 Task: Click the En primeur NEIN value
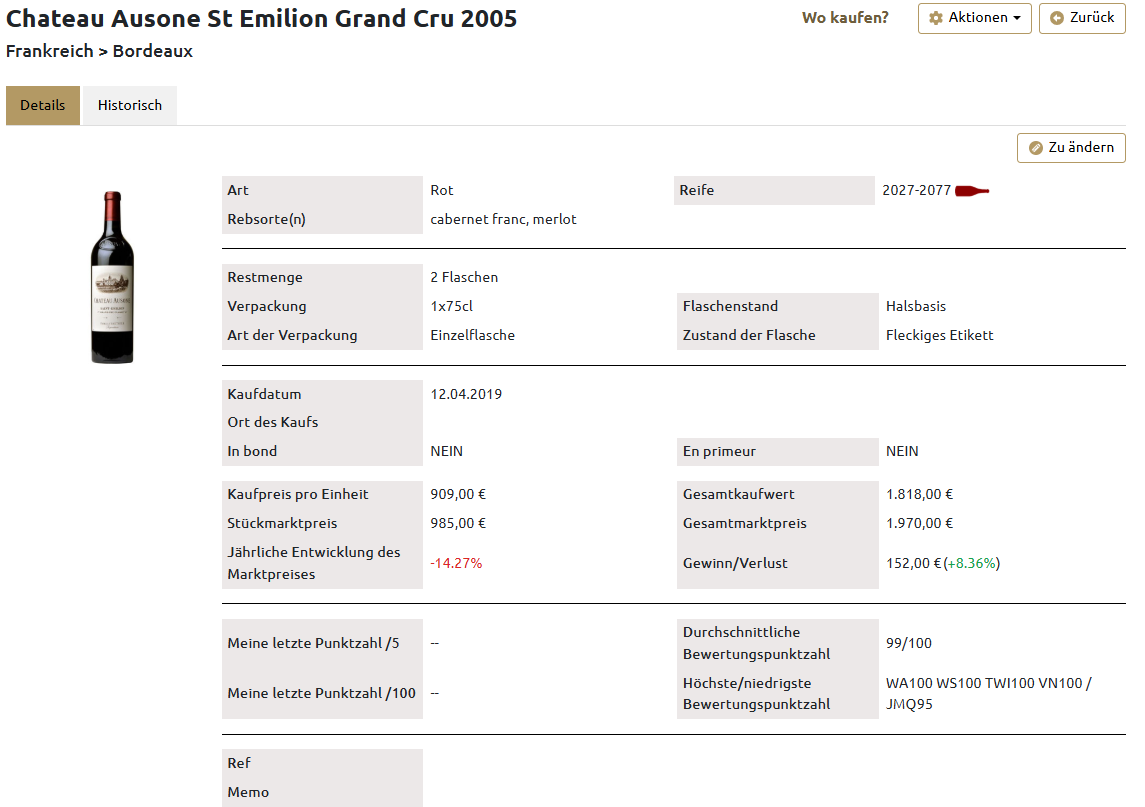tap(902, 451)
